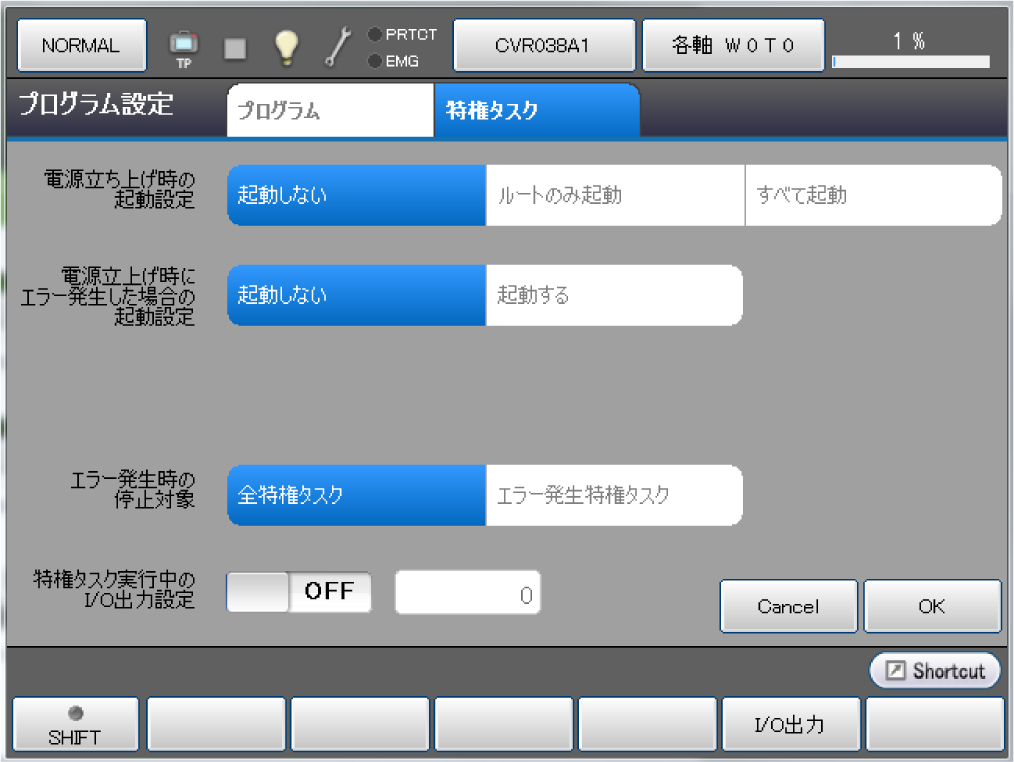Choose 起動する for error startup setting

pos(614,295)
